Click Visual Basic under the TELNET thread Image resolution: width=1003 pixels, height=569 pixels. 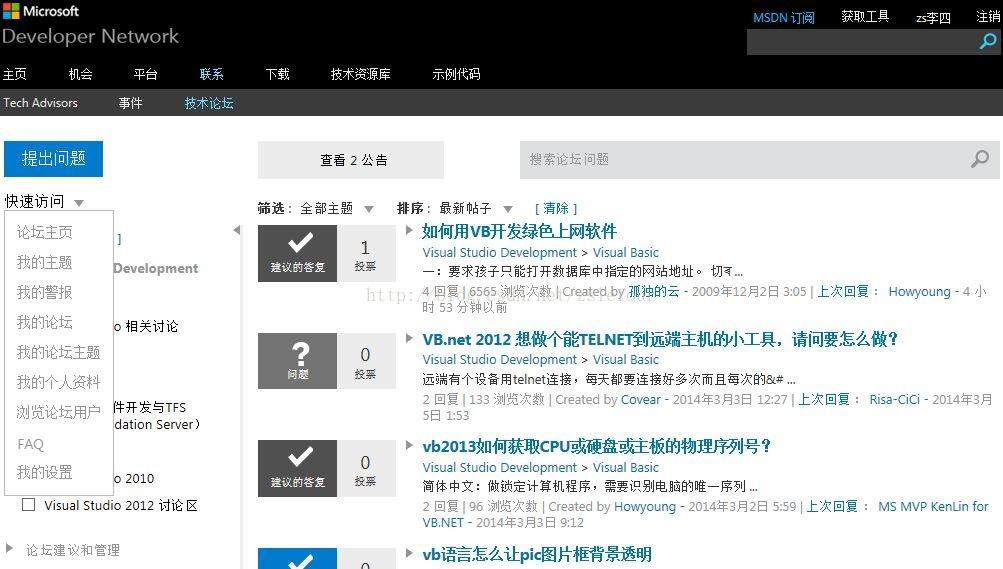tap(626, 360)
